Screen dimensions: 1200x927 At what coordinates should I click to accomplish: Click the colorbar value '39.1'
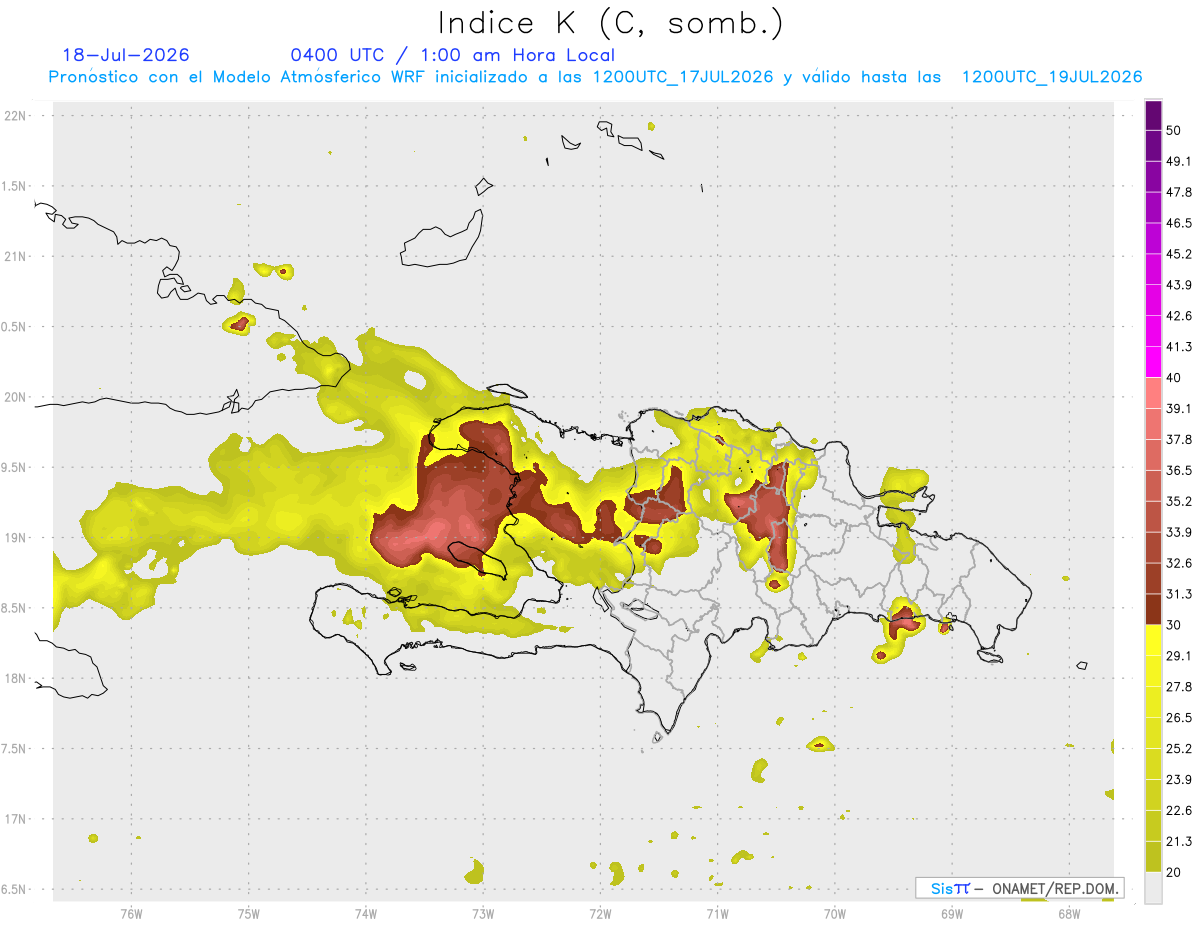click(1178, 409)
